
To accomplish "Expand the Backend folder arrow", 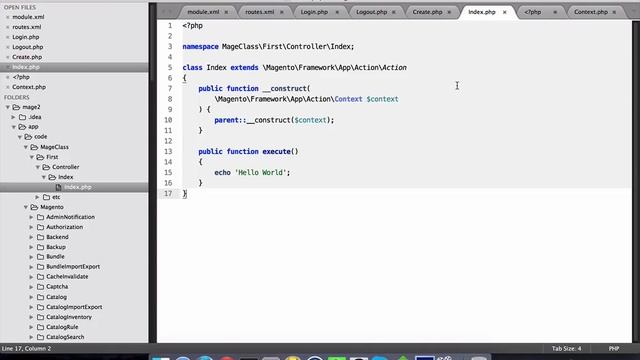I will pos(31,237).
